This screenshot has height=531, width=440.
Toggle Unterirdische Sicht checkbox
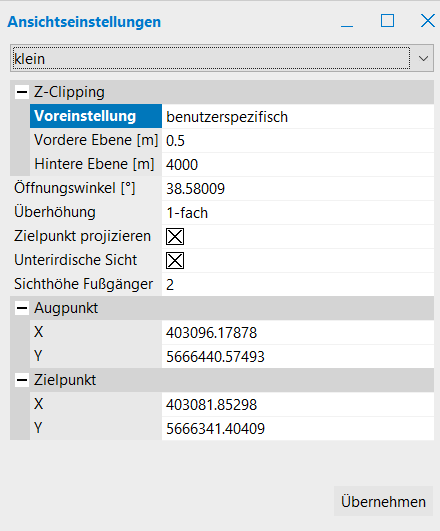coord(175,260)
